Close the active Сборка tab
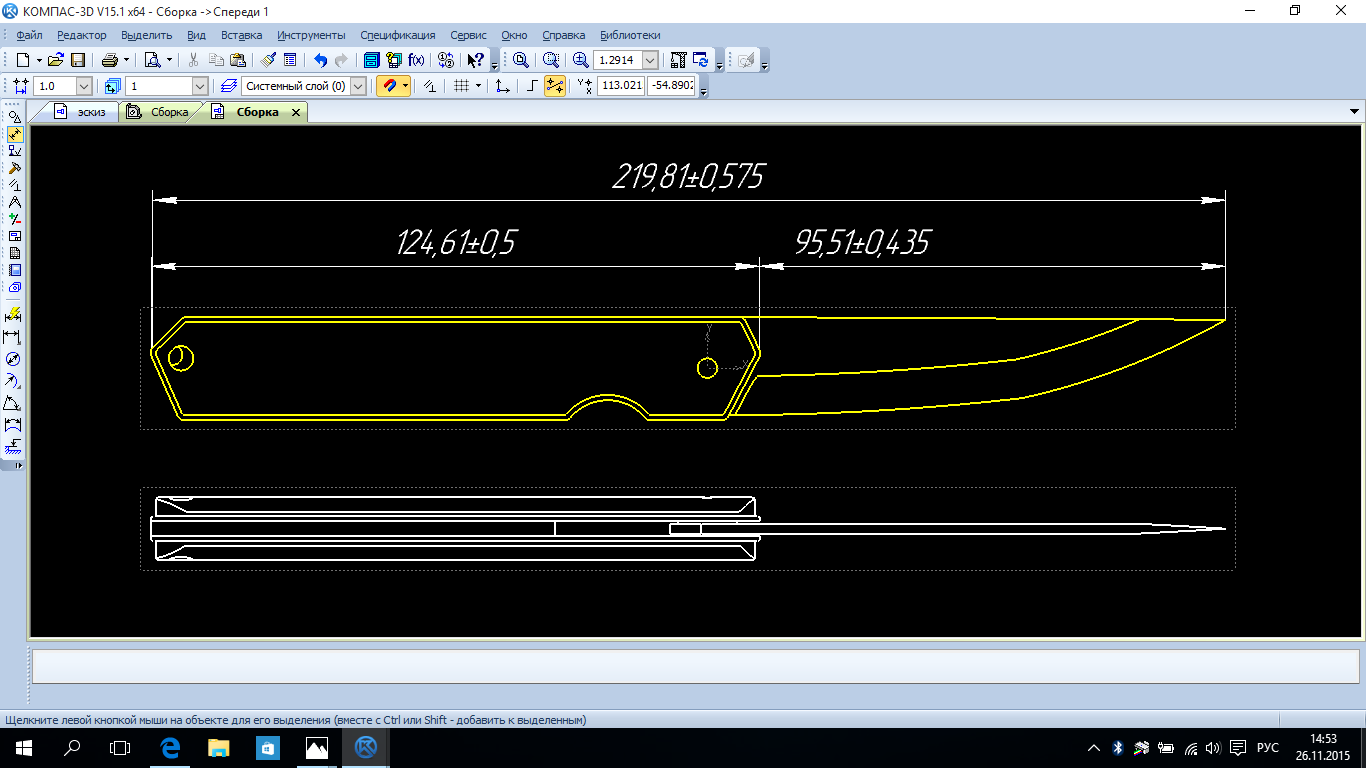 coord(296,113)
